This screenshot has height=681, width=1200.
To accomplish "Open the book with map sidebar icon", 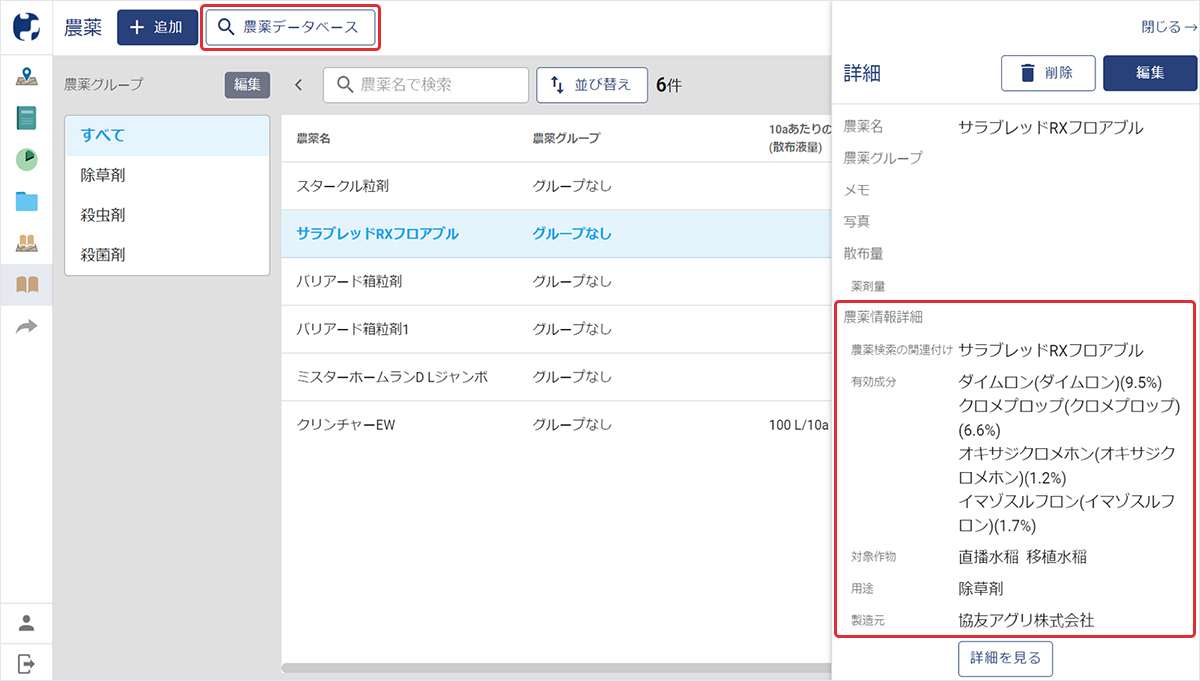I will point(27,243).
